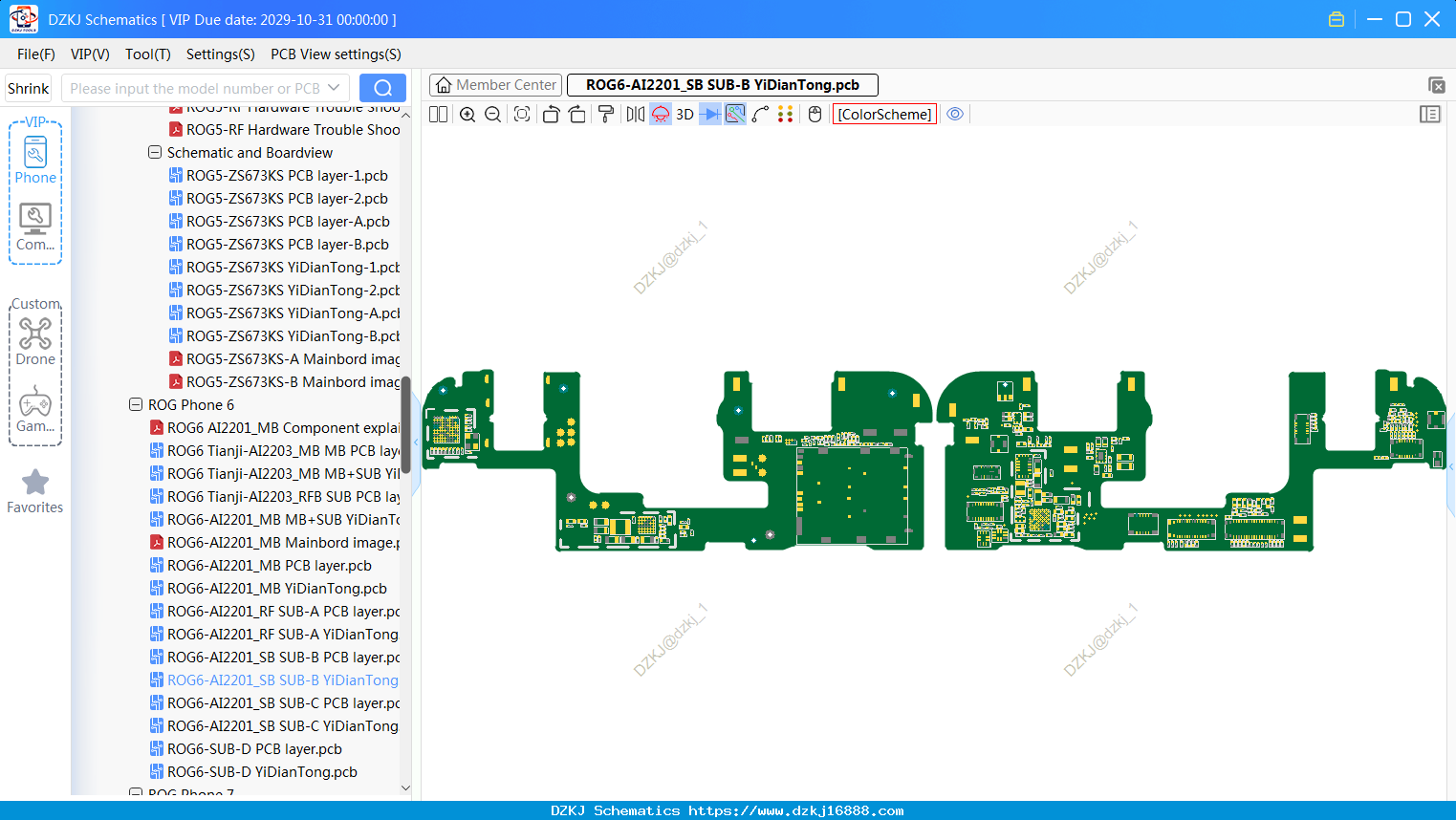Toggle the right side panel layout icon
Image resolution: width=1456 pixels, height=820 pixels.
[1430, 114]
